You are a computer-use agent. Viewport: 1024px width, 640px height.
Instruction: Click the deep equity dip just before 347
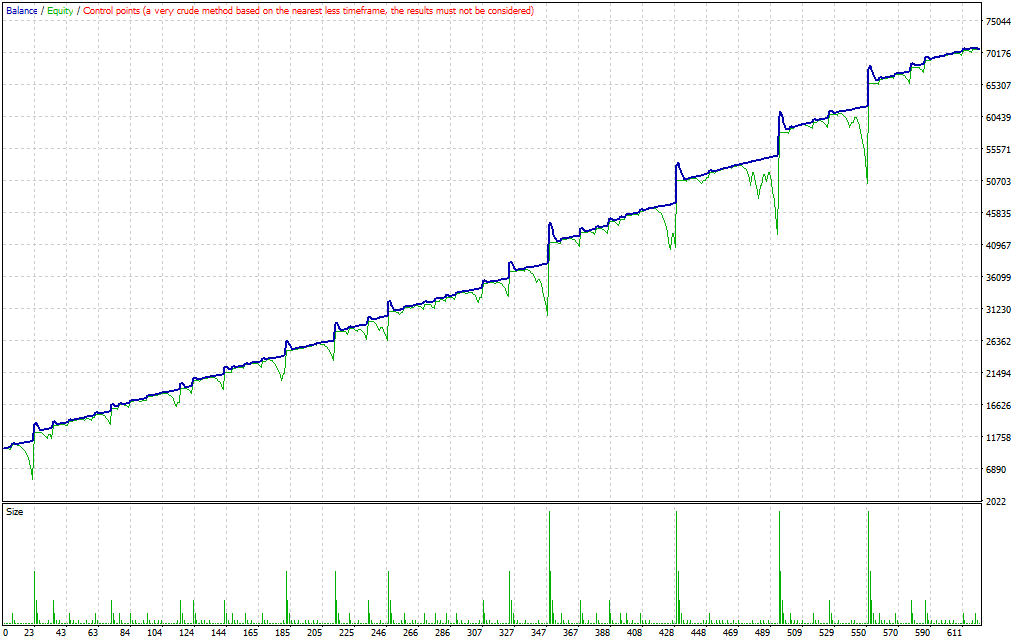tap(546, 312)
